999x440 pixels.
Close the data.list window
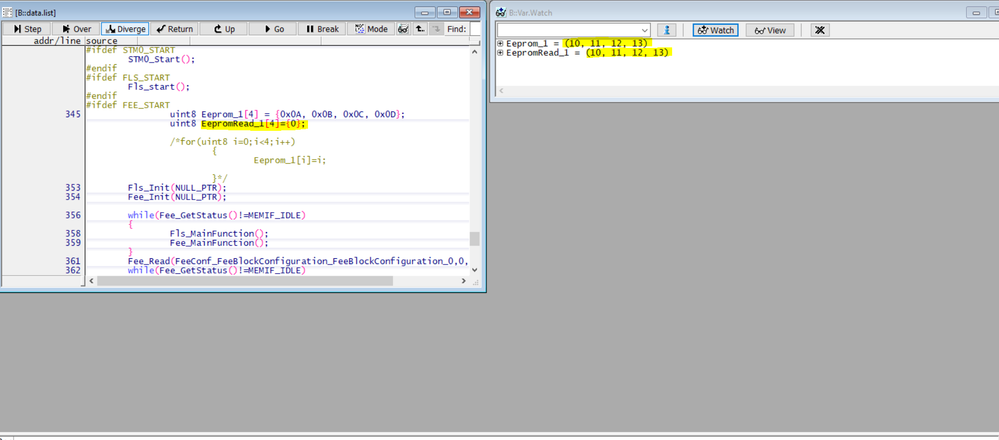470,12
